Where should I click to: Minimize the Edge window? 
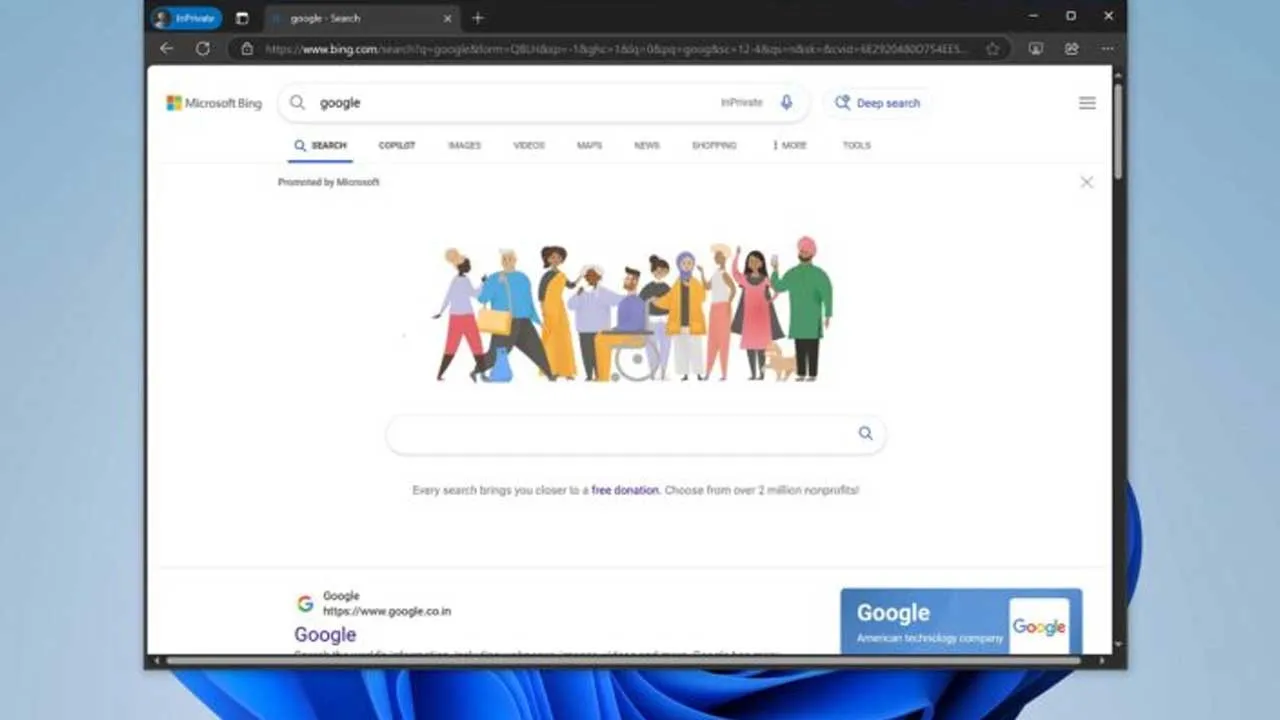pyautogui.click(x=1034, y=16)
